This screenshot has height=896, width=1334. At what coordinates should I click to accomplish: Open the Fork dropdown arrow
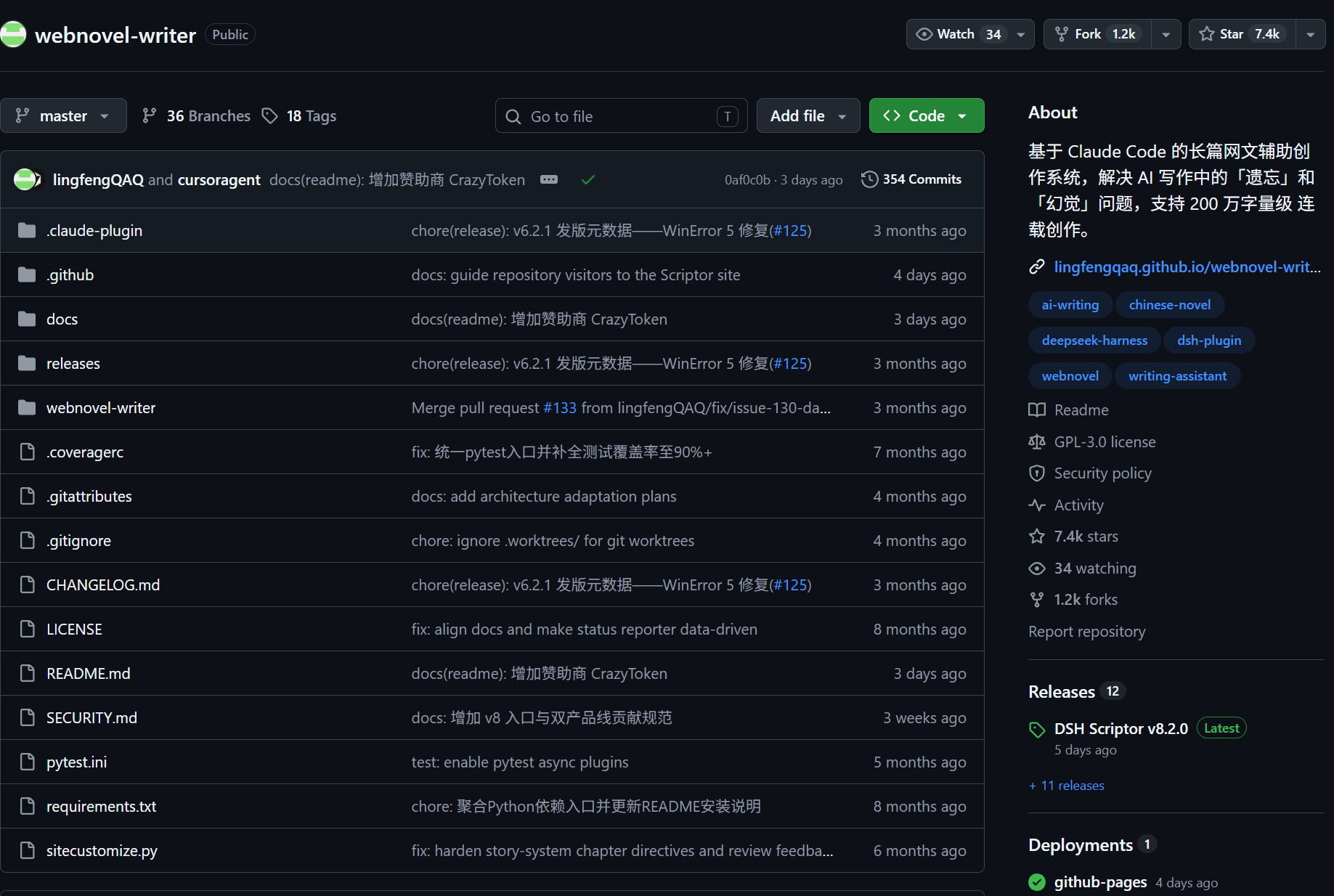click(x=1166, y=34)
